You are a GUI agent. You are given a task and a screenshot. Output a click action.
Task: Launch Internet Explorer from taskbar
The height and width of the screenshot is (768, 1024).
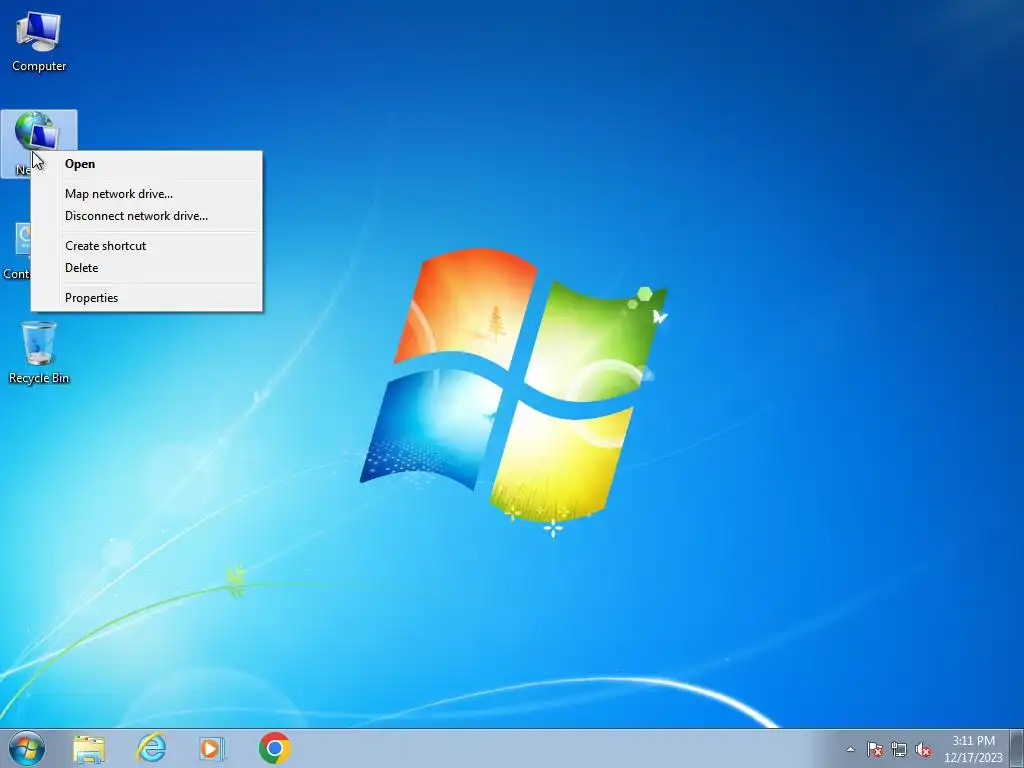tap(151, 748)
